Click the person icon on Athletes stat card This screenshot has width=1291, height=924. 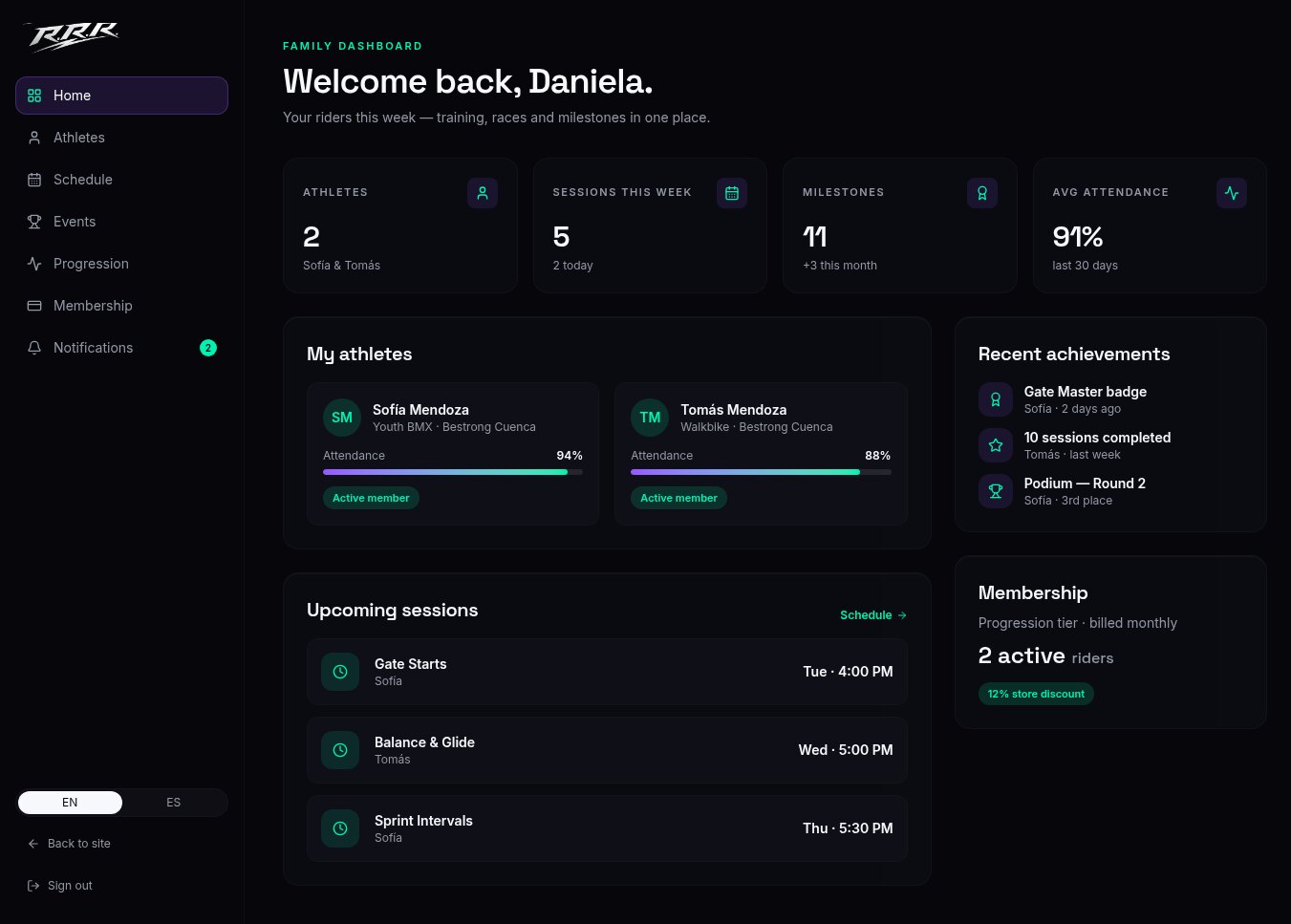pos(483,193)
